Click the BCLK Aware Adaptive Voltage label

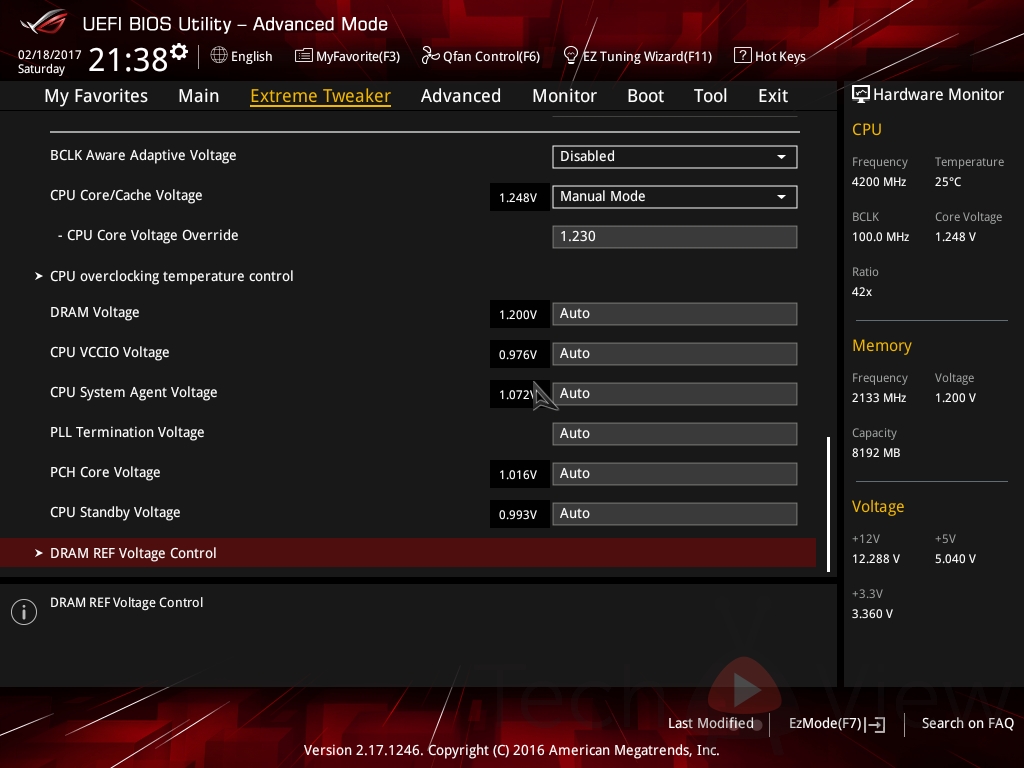pyautogui.click(x=143, y=155)
